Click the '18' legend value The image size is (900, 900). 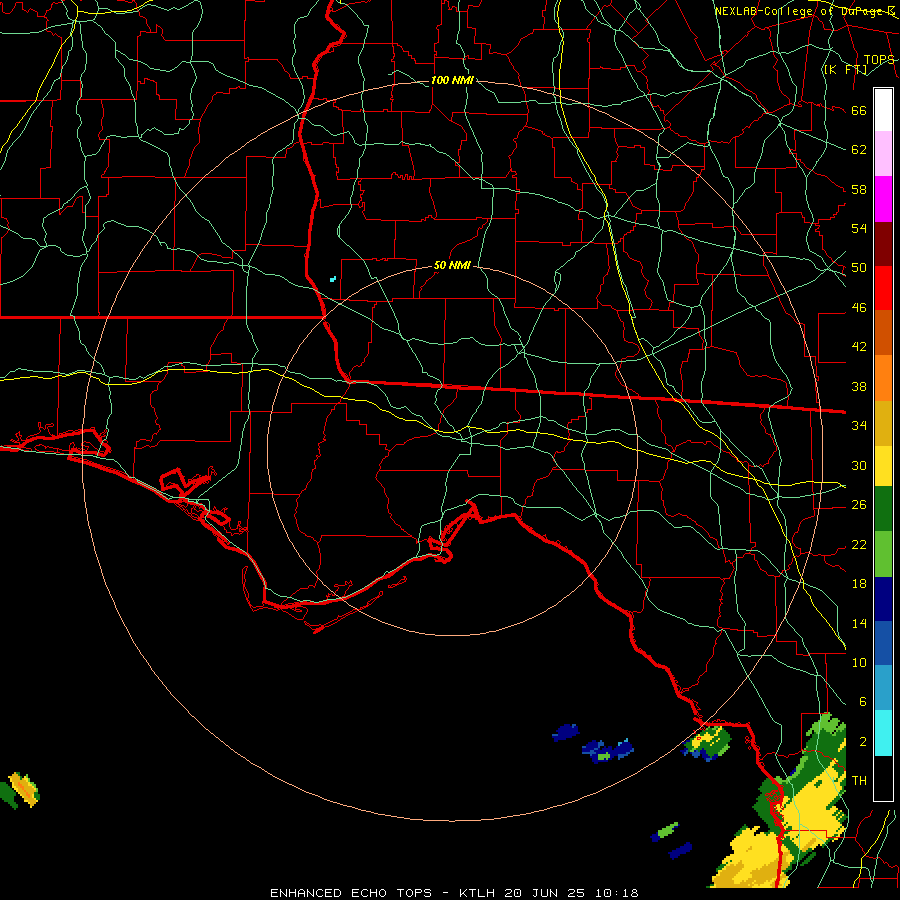pos(859,584)
